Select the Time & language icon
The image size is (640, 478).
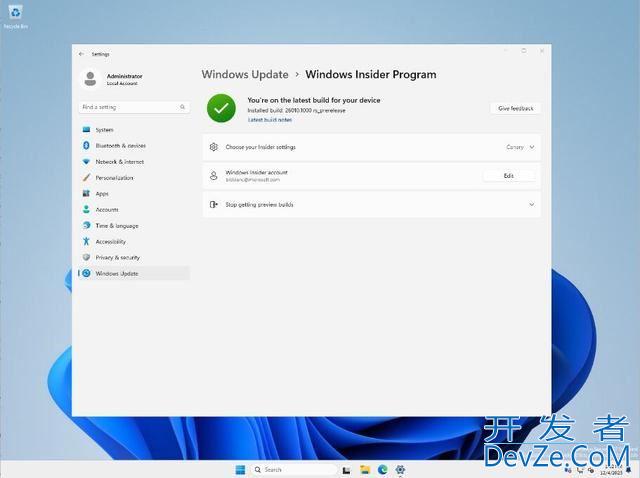(86, 225)
